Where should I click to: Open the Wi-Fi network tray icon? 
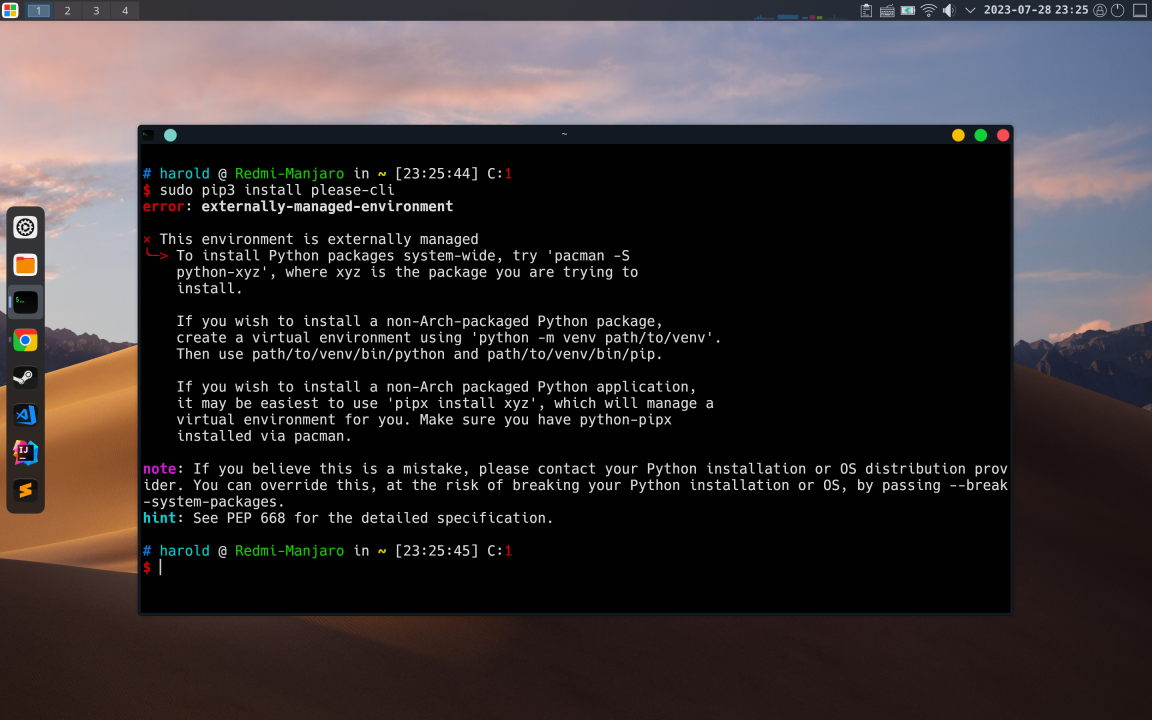(929, 10)
